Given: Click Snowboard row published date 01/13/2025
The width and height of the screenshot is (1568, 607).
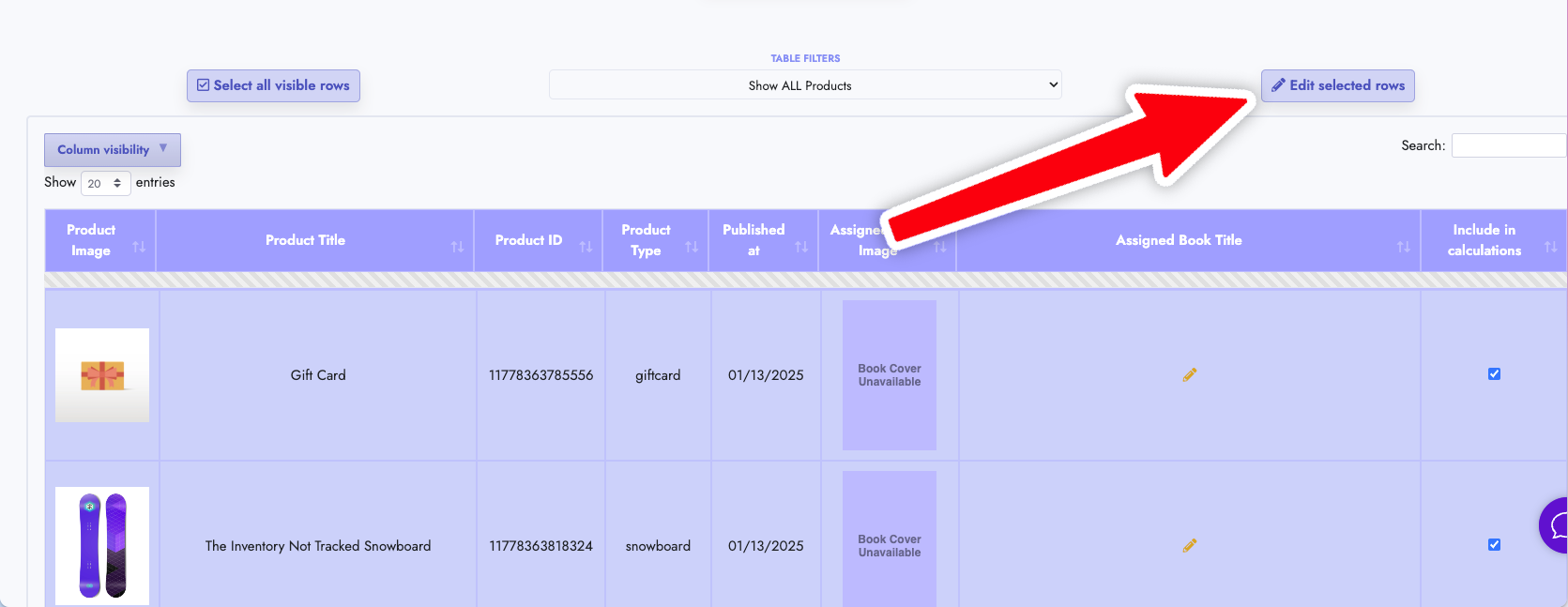Looking at the screenshot, I should point(766,546).
